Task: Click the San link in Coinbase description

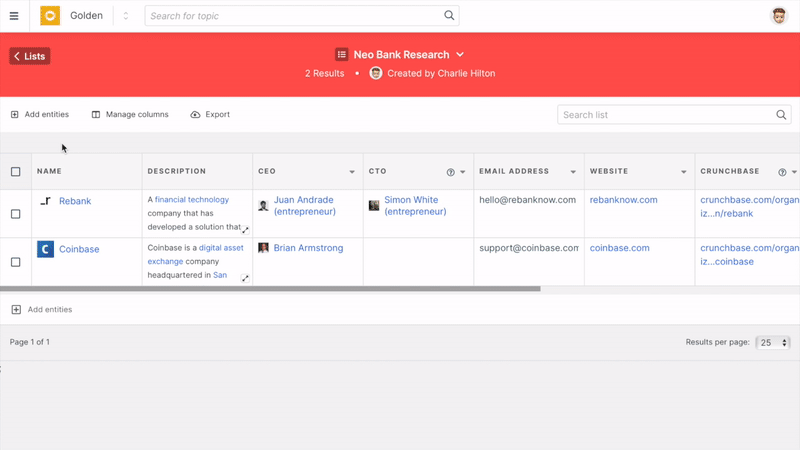Action: click(x=220, y=275)
